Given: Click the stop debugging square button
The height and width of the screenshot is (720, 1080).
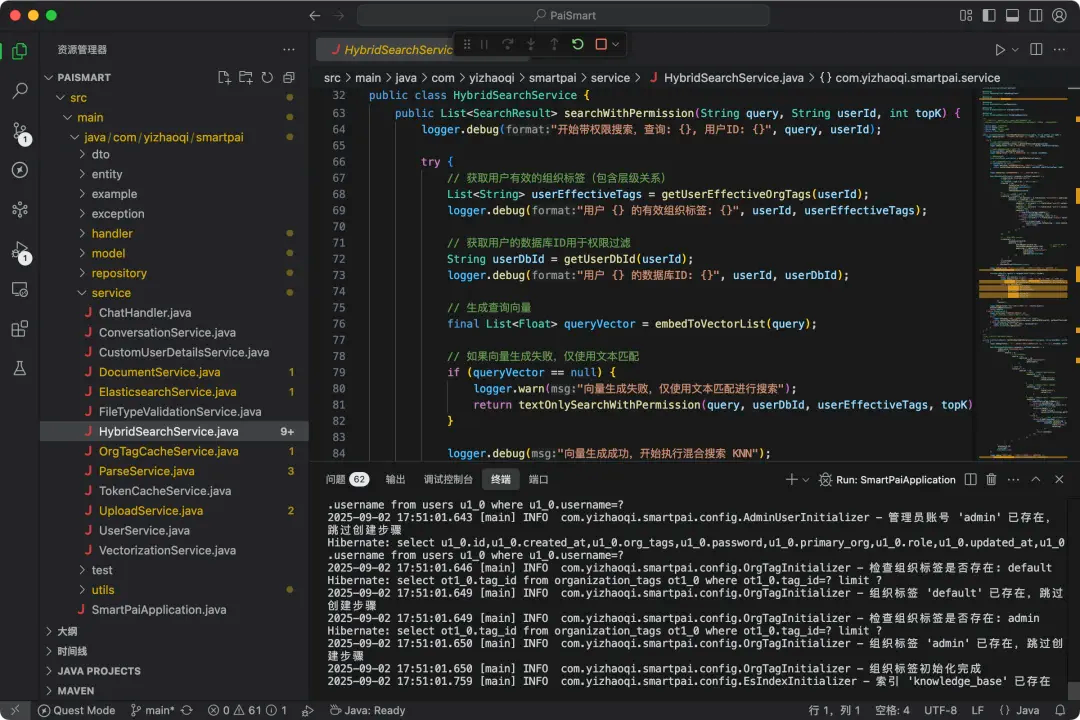Looking at the screenshot, I should pos(601,44).
